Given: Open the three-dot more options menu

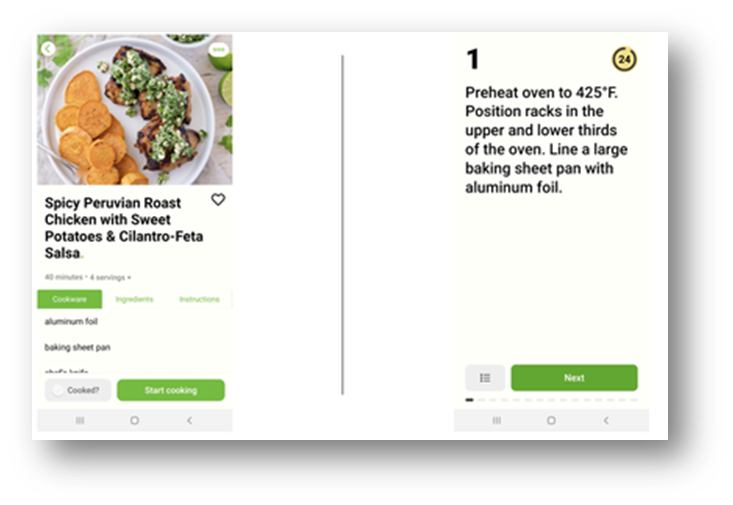Looking at the screenshot, I should point(218,50).
